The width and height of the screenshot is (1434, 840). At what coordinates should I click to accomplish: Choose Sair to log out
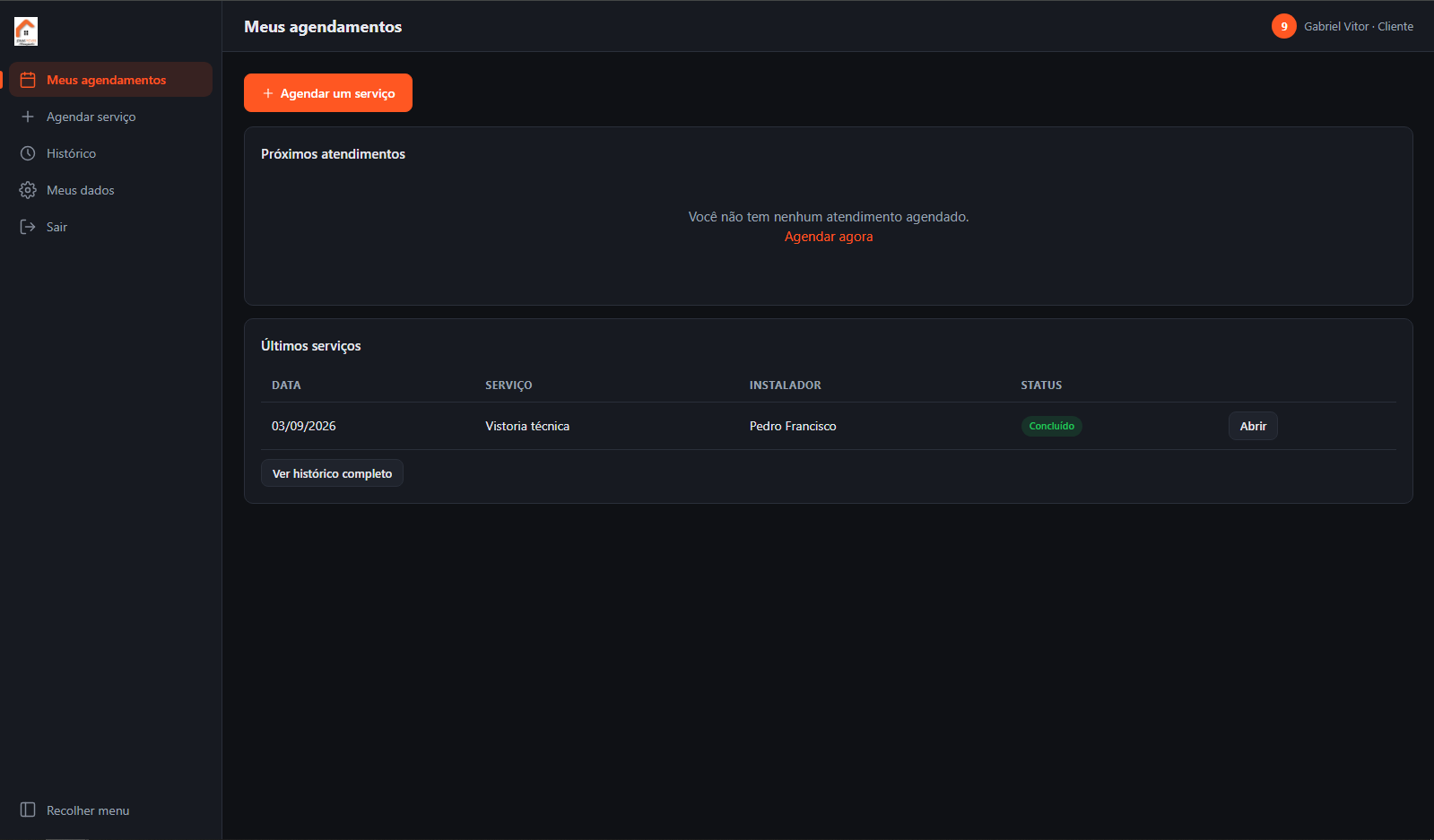click(111, 227)
